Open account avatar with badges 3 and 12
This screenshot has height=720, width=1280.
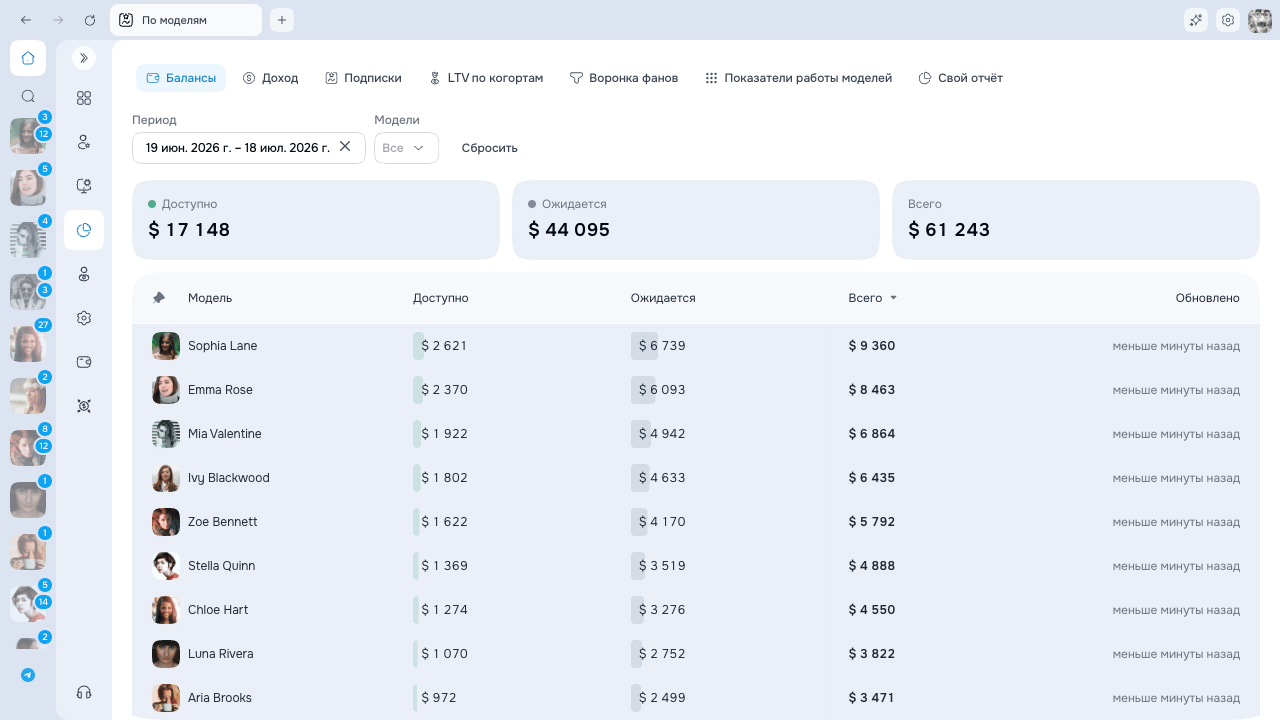(x=28, y=136)
